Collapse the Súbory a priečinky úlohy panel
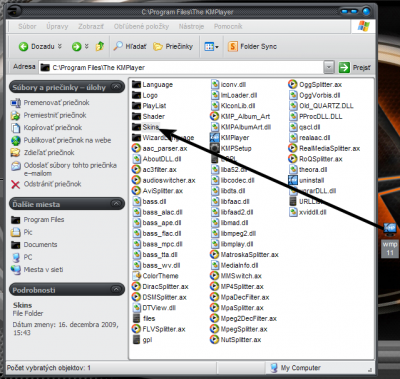Image resolution: width=400 pixels, height=379 pixels. click(x=116, y=87)
